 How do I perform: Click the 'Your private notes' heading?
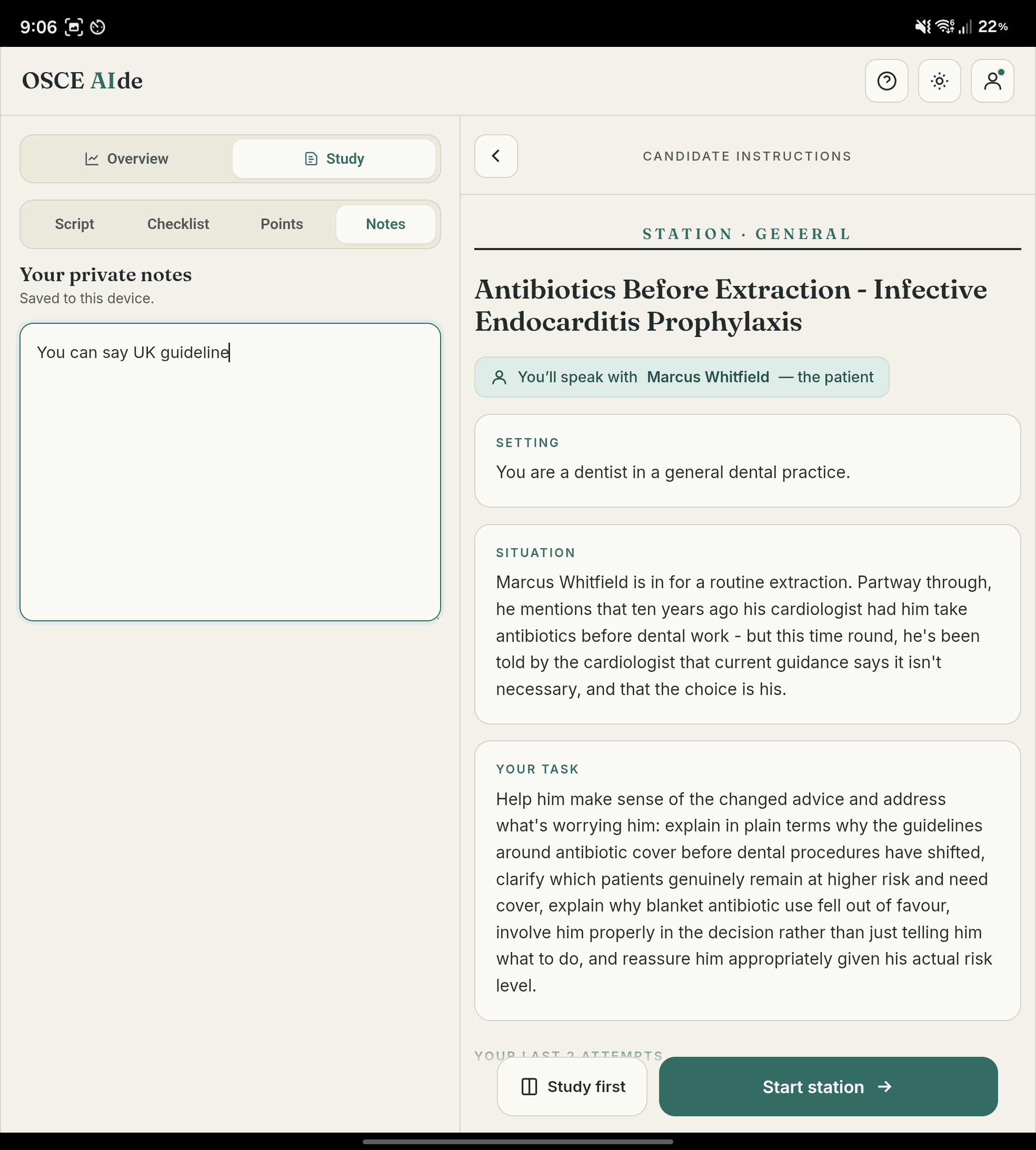[x=106, y=274]
